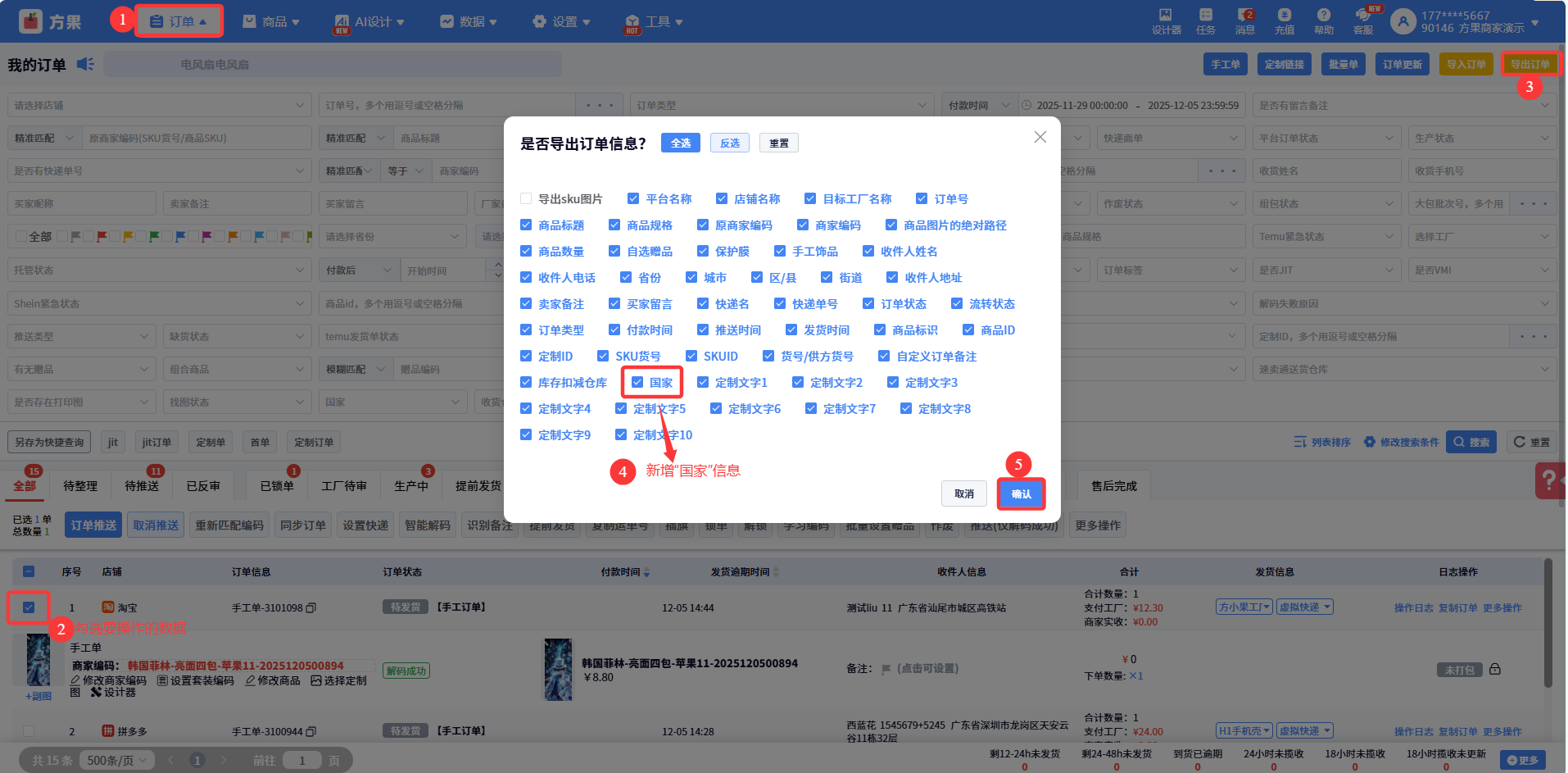Screen dimensions: 1568x773
Task: Uncheck the 平台名称 checkbox
Action: [x=633, y=199]
